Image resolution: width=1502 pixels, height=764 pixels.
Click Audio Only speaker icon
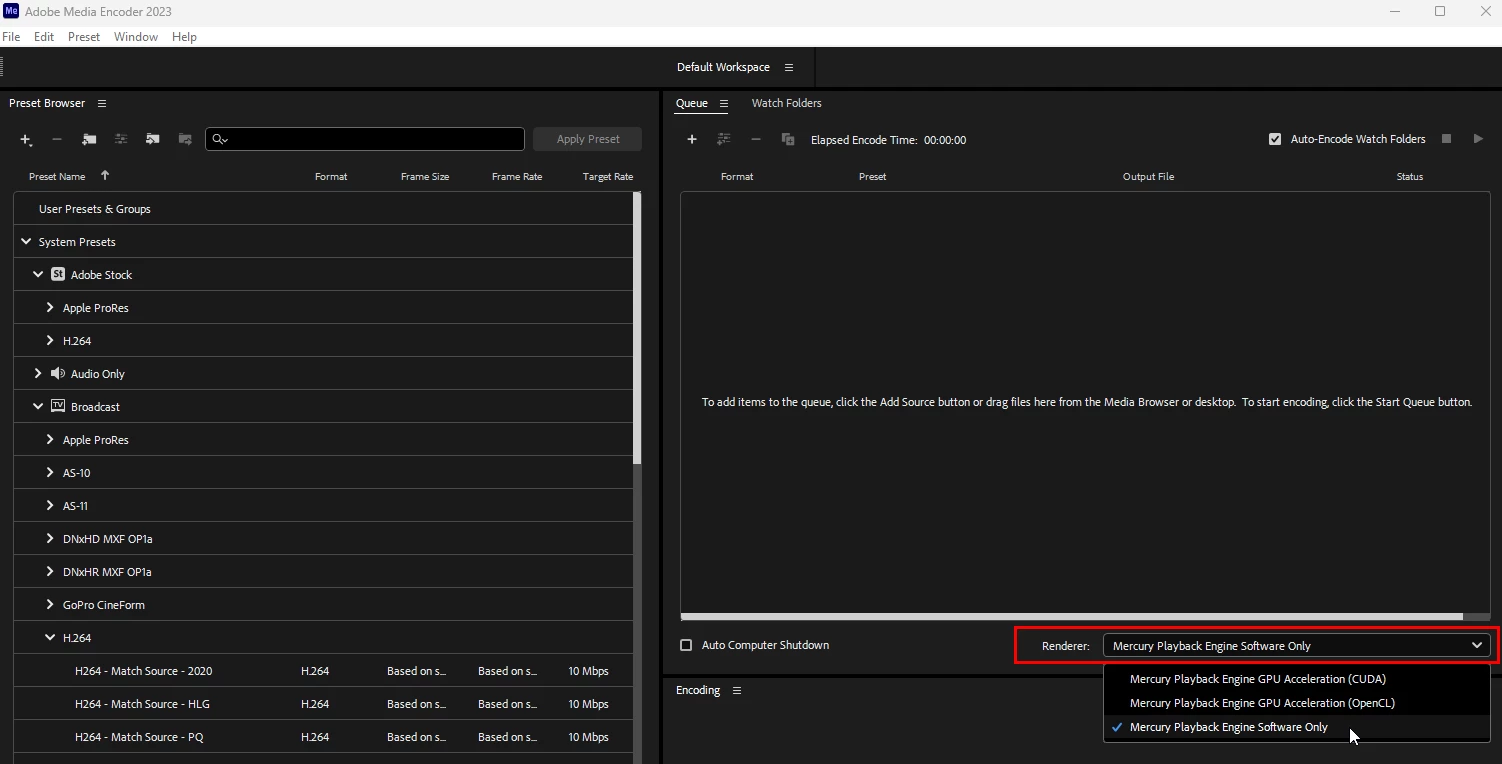[x=58, y=373]
